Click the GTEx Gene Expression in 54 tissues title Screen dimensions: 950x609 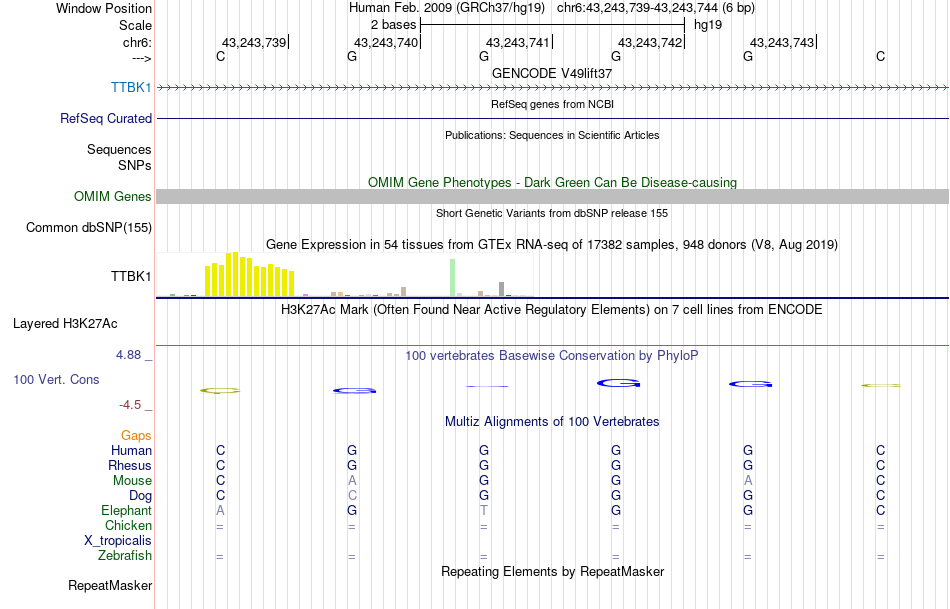click(x=552, y=245)
